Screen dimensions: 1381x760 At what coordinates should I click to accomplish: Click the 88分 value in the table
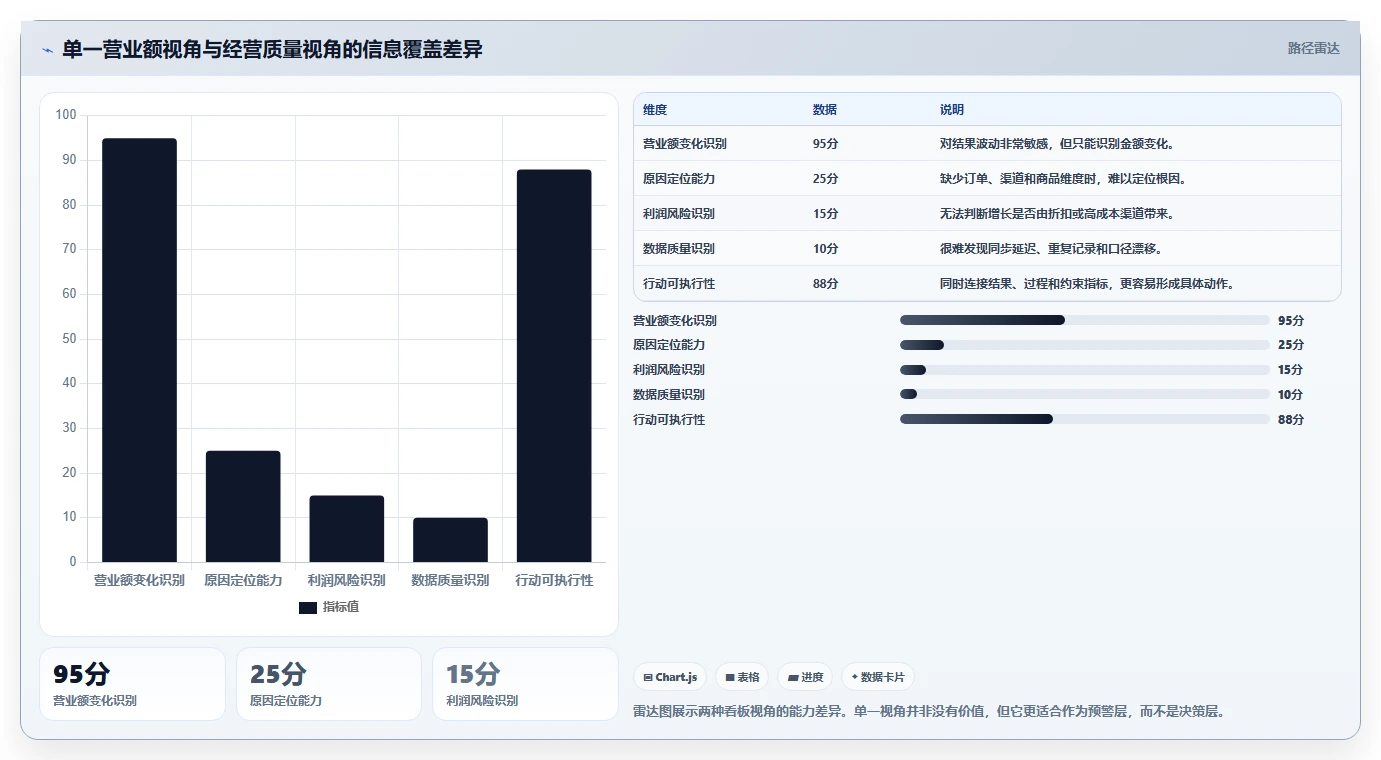[x=825, y=284]
